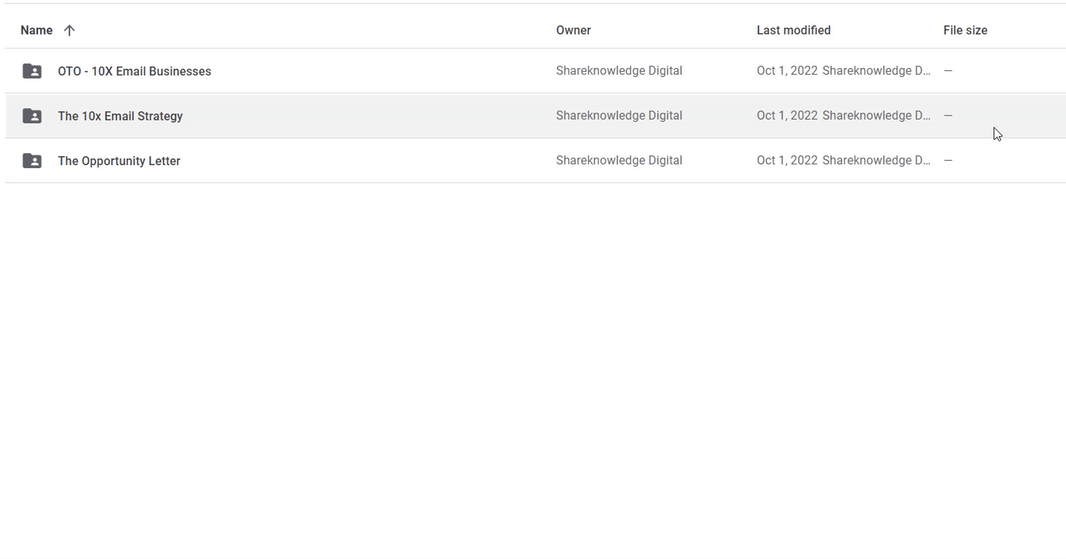Screen dimensions: 1066x559
Task: Click the Opportunity Letter shared folder icon
Action: coord(32,161)
